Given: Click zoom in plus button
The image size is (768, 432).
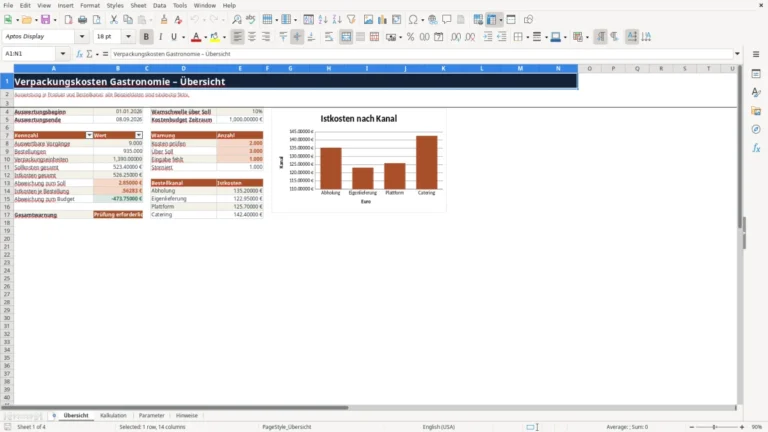Looking at the screenshot, I should (742, 427).
